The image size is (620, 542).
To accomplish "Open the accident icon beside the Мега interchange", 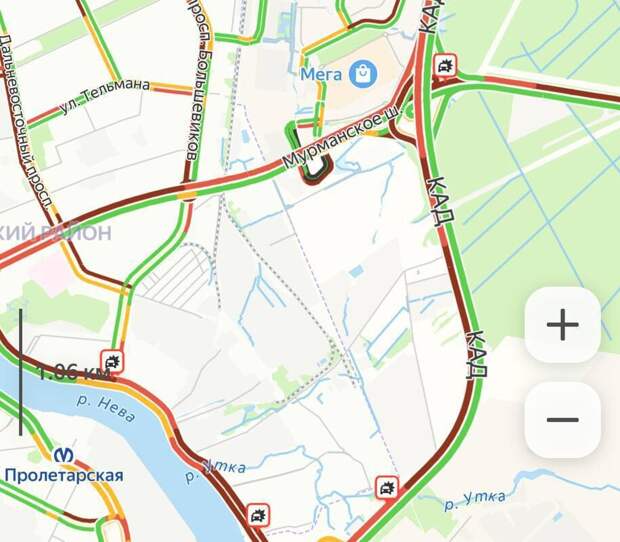I will click(446, 65).
